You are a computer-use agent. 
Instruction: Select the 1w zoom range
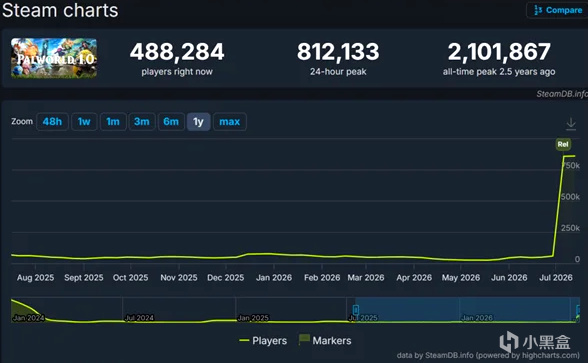point(84,122)
